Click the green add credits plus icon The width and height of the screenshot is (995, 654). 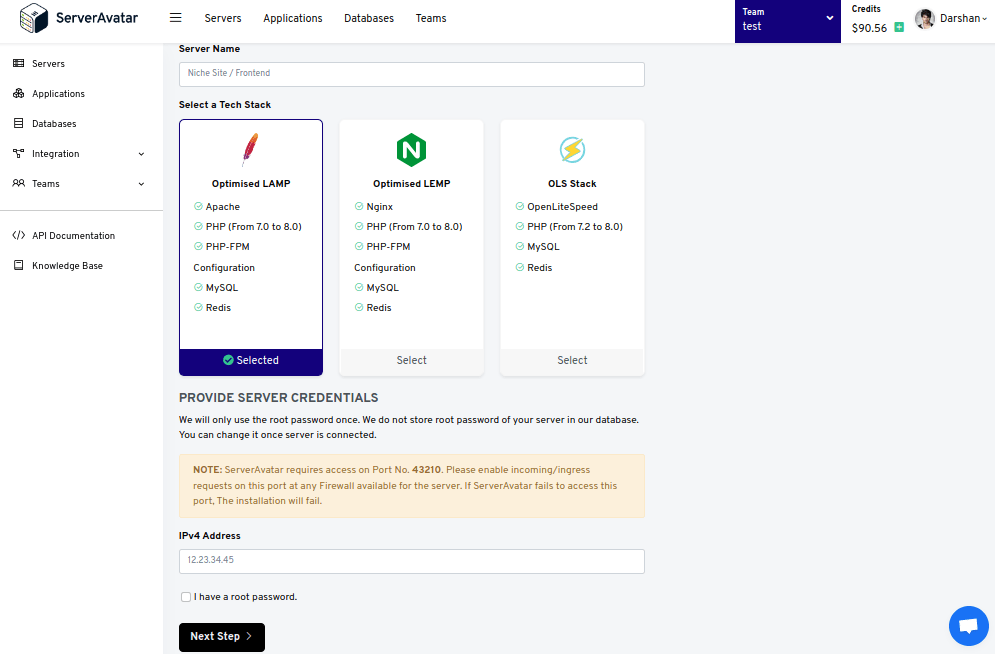[899, 27]
